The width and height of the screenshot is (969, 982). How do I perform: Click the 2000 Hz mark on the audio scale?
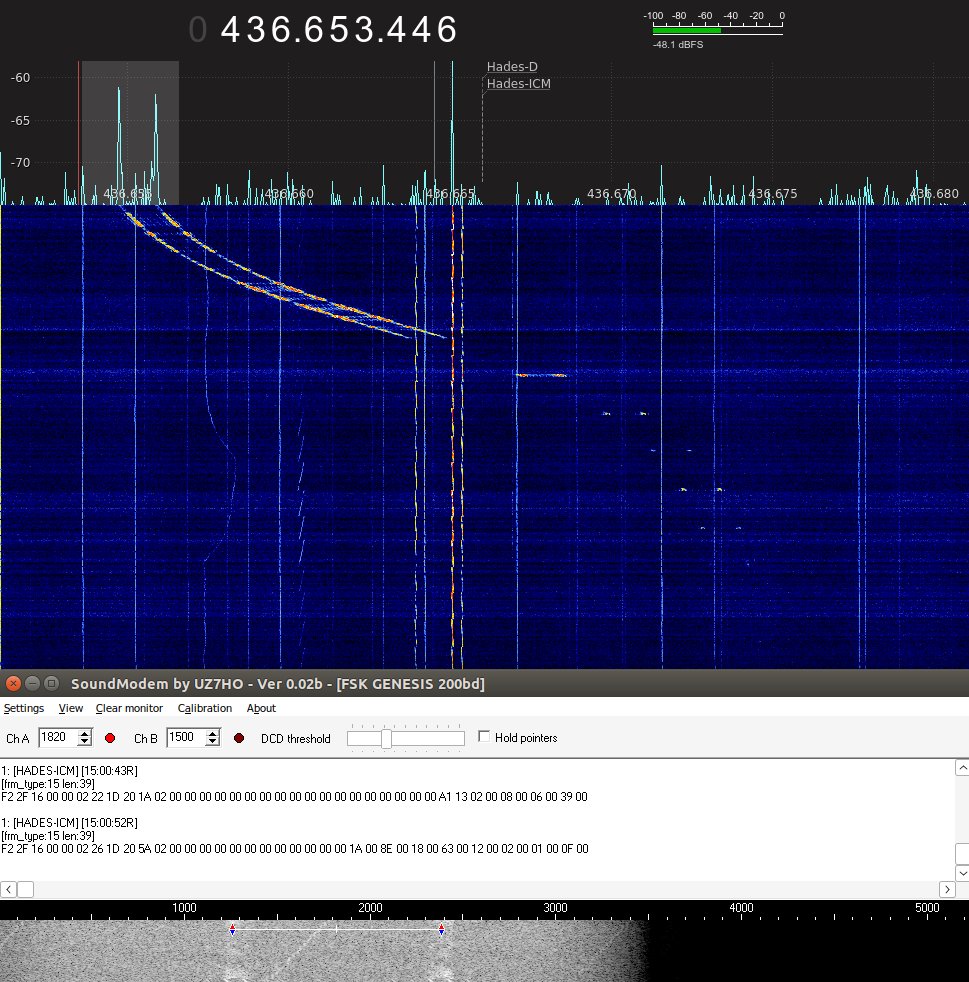tap(370, 907)
